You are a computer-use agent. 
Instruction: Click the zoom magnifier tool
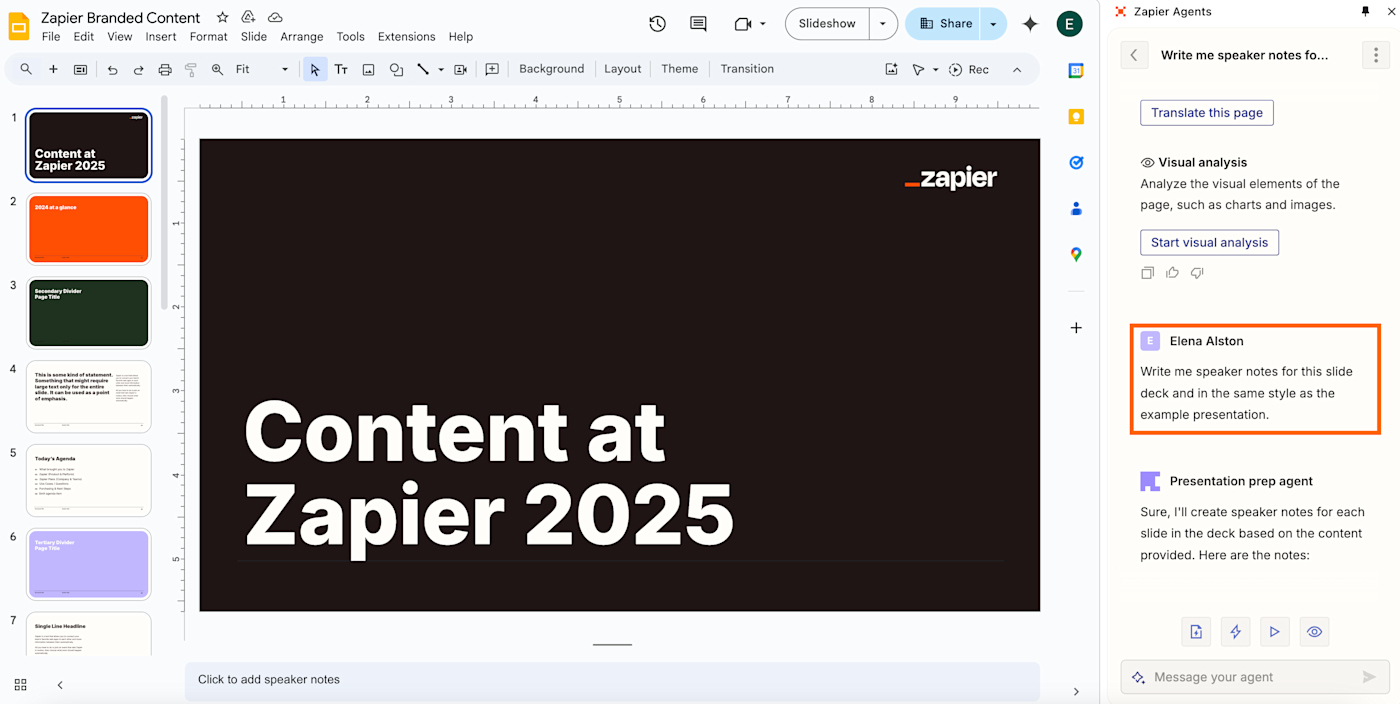(217, 69)
